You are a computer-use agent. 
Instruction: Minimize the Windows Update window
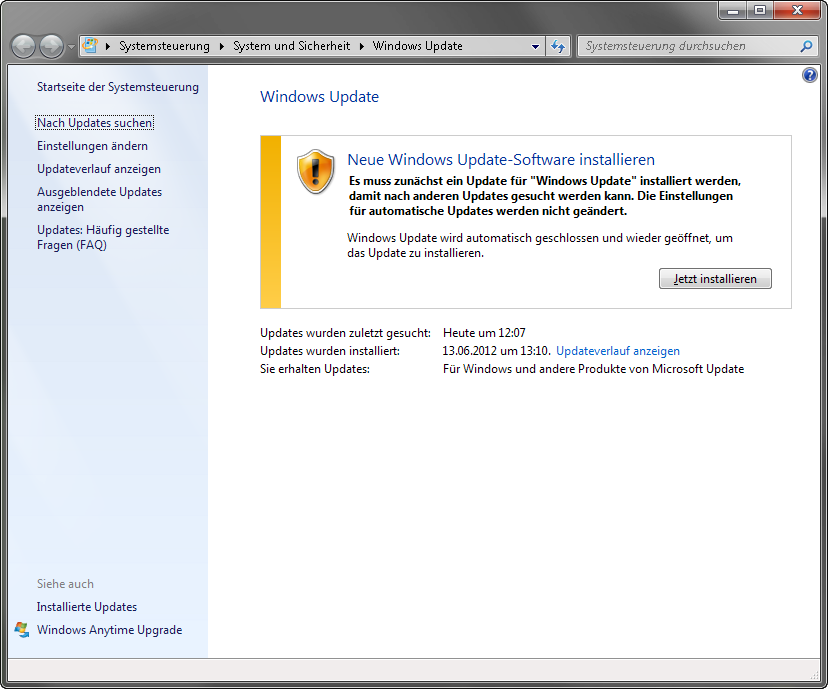coord(732,10)
